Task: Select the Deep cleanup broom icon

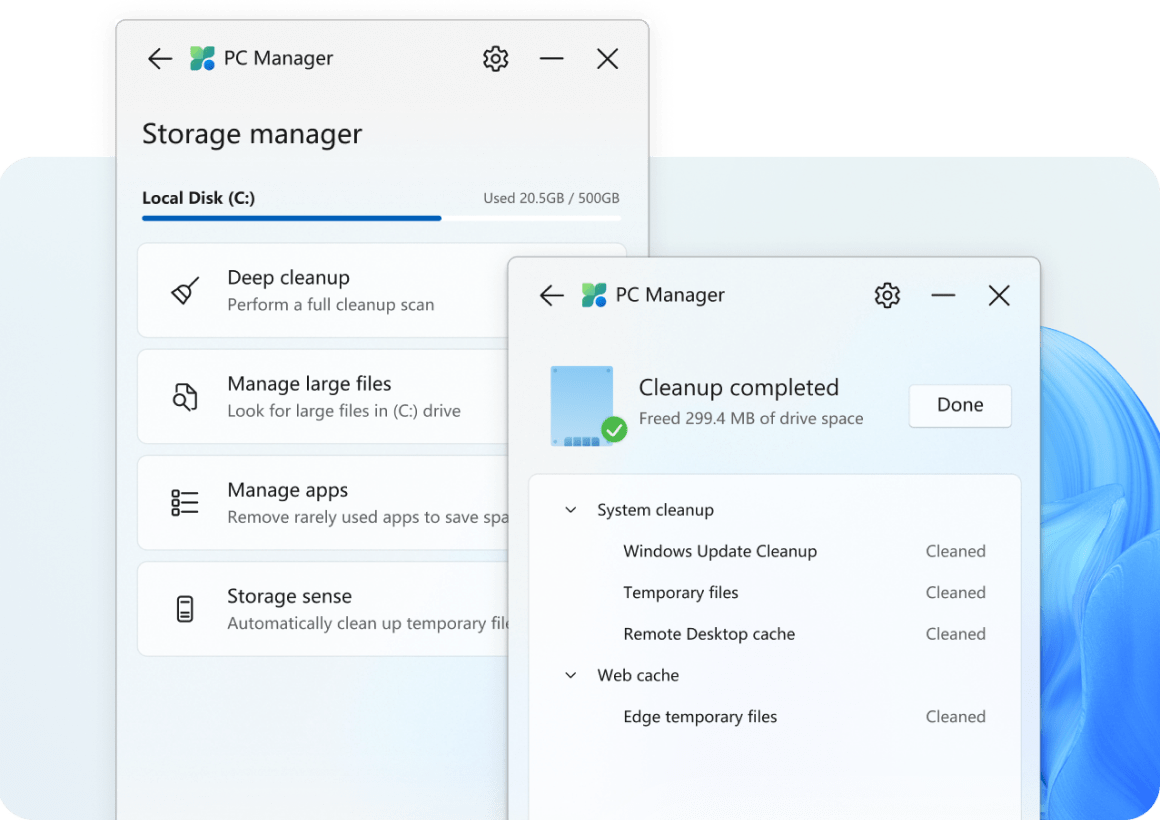Action: pos(184,290)
